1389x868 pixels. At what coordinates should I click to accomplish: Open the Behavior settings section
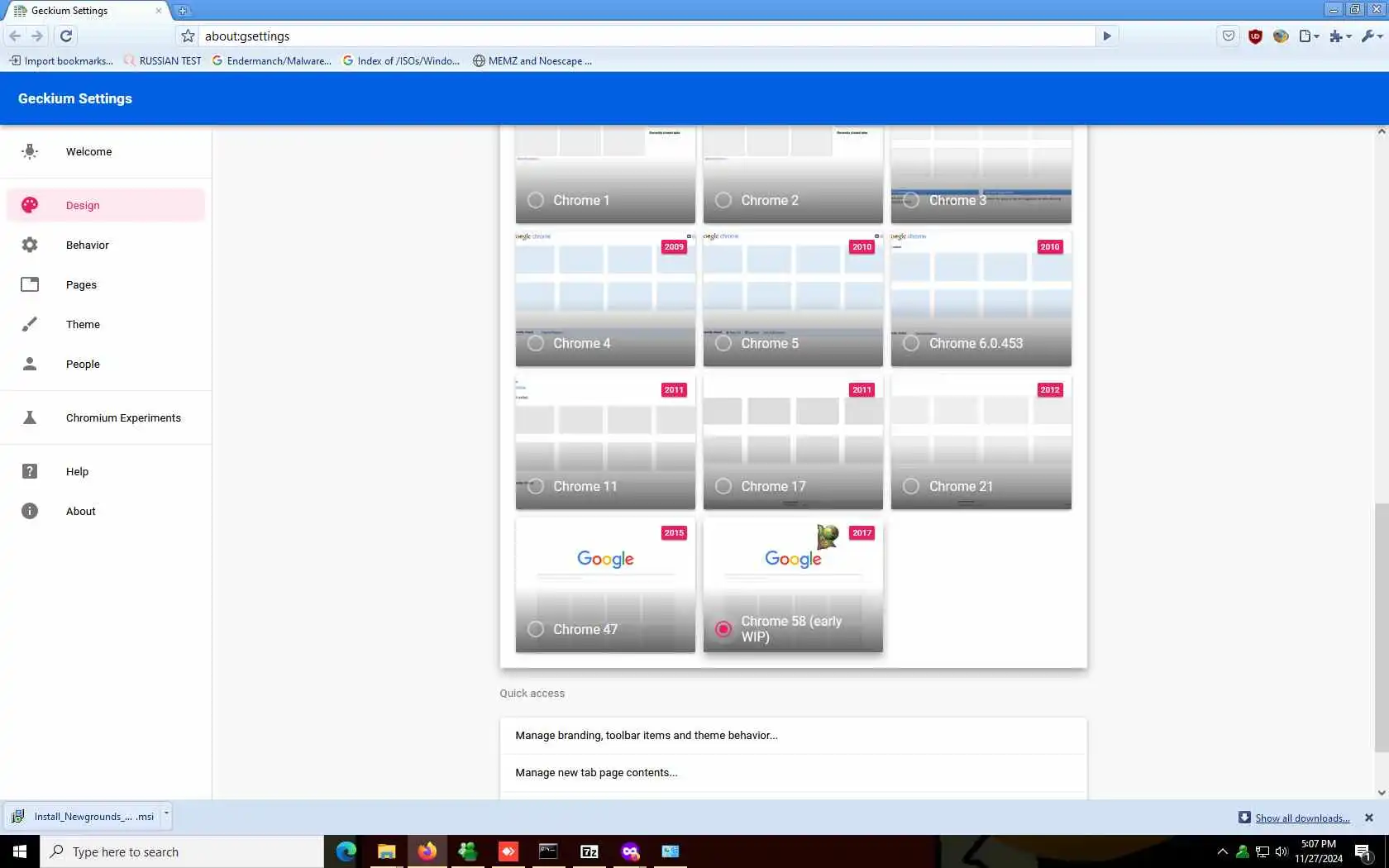click(106, 245)
